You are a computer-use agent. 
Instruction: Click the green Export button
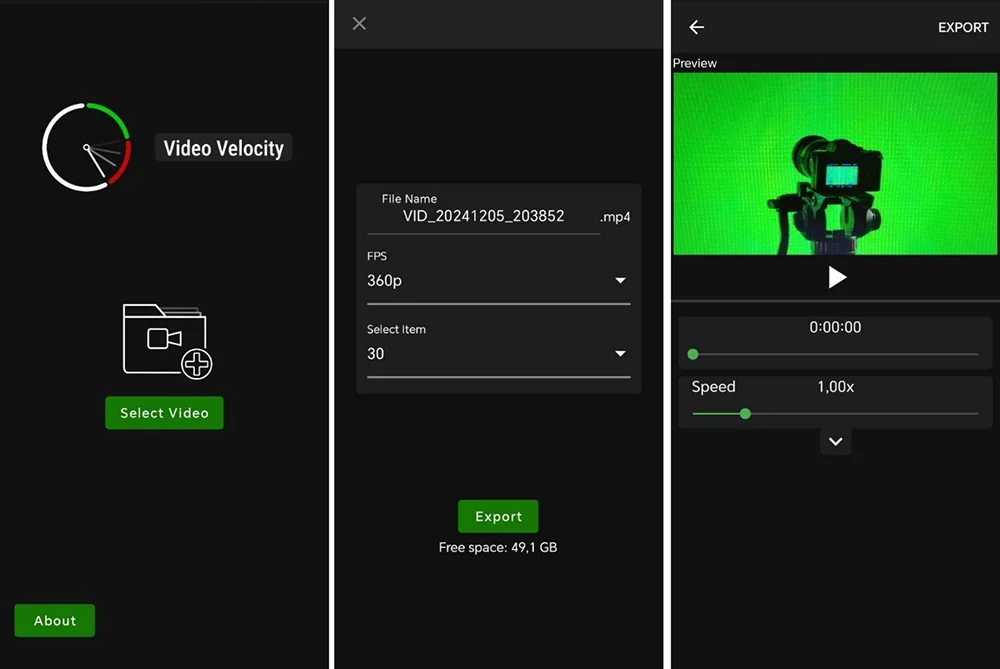498,517
